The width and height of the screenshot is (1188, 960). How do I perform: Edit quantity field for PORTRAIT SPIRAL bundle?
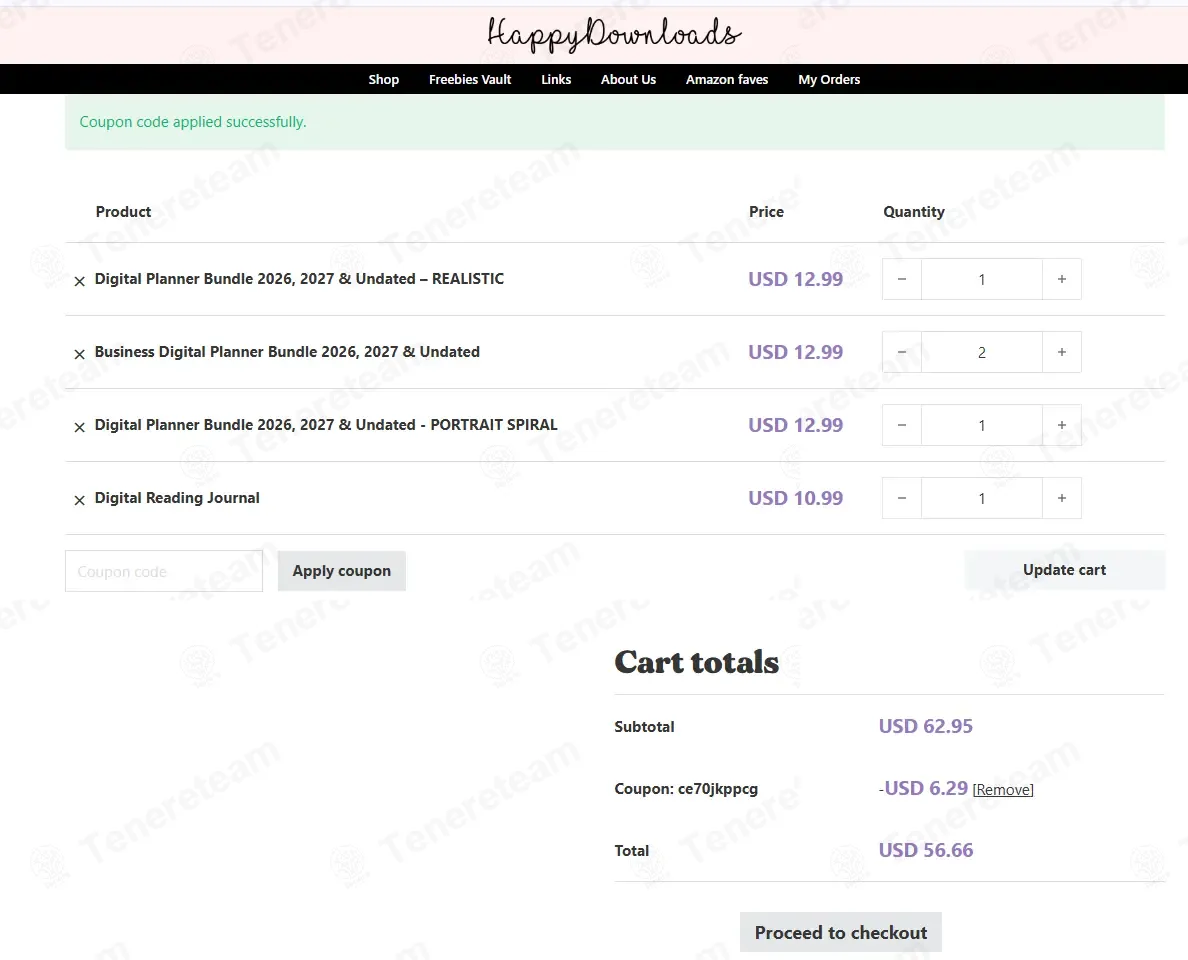982,425
